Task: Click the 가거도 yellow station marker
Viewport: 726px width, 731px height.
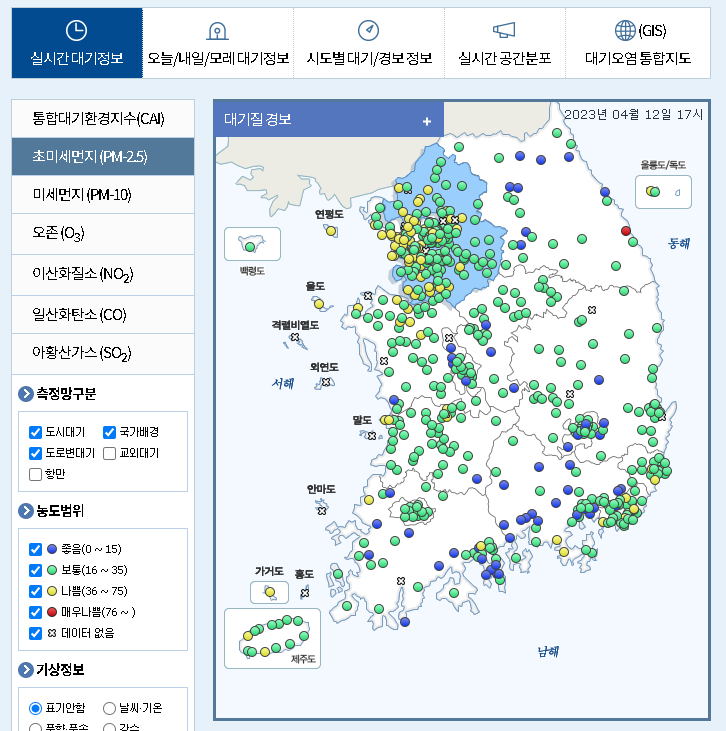Action: click(x=270, y=592)
